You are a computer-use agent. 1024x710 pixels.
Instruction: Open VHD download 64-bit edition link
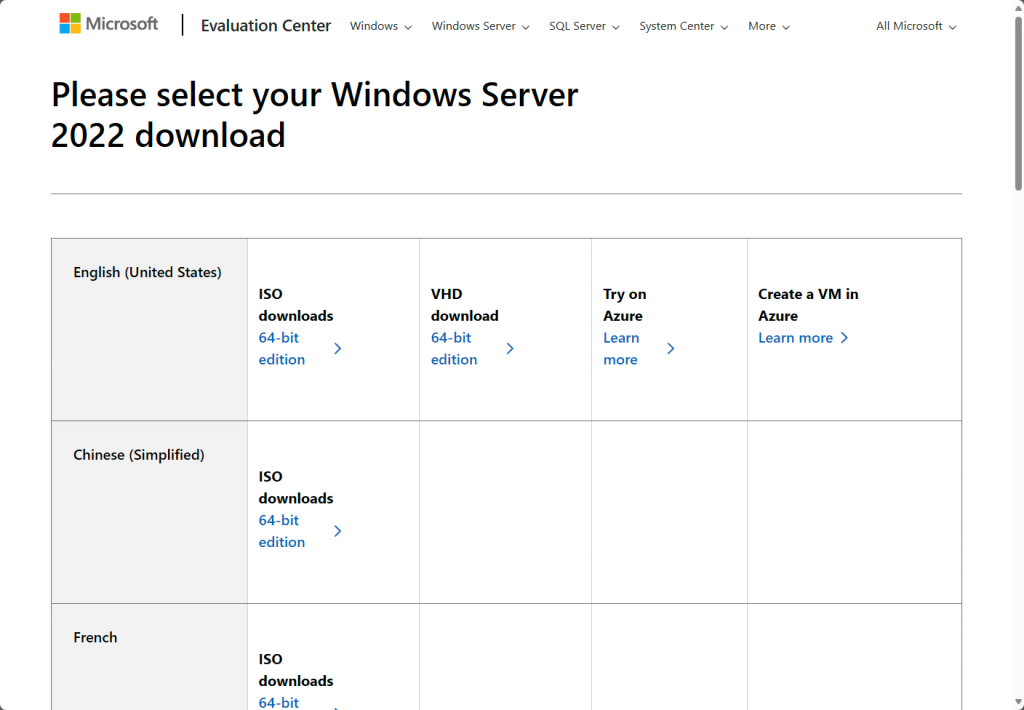[x=454, y=349]
